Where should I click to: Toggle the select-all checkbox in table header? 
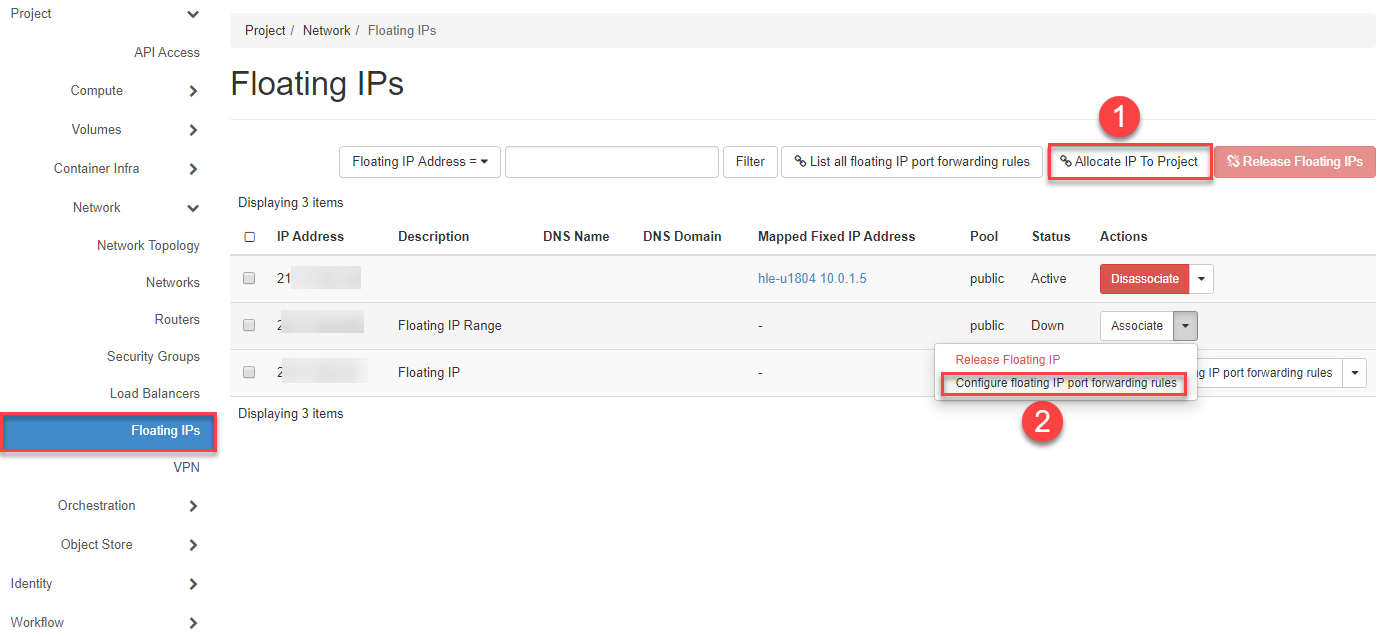click(x=249, y=237)
